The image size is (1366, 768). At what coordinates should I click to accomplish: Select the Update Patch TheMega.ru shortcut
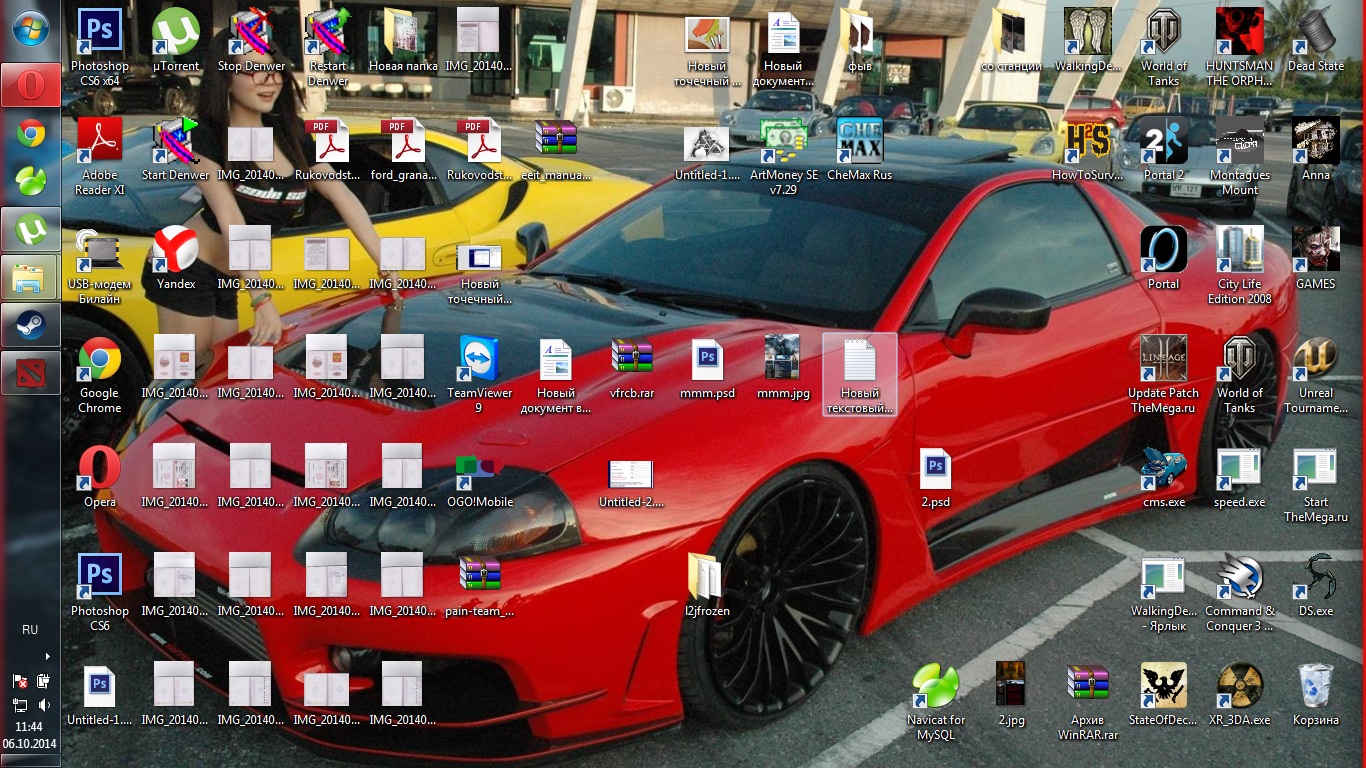(x=1163, y=373)
